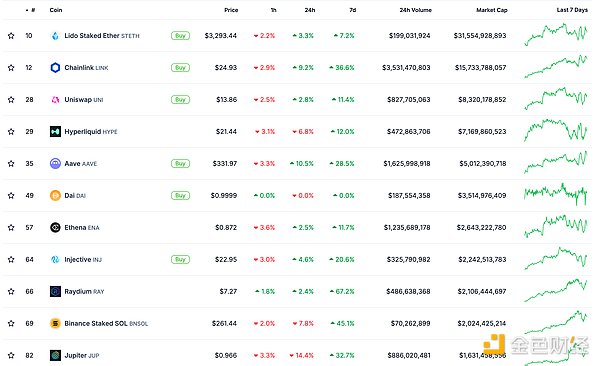This screenshot has width=600, height=366.
Task: Open the Dai 7-day sparkline chart
Action: tap(555, 194)
